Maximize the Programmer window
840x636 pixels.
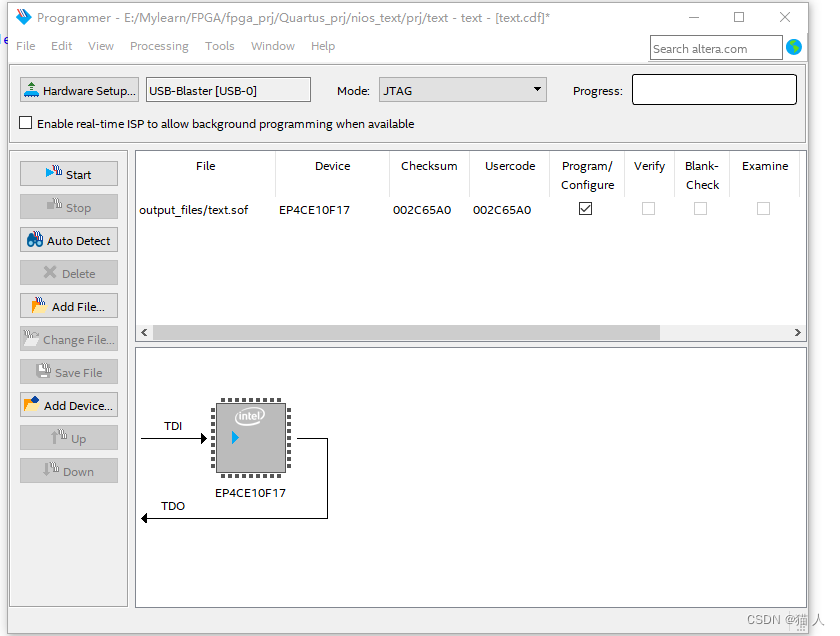[x=739, y=17]
